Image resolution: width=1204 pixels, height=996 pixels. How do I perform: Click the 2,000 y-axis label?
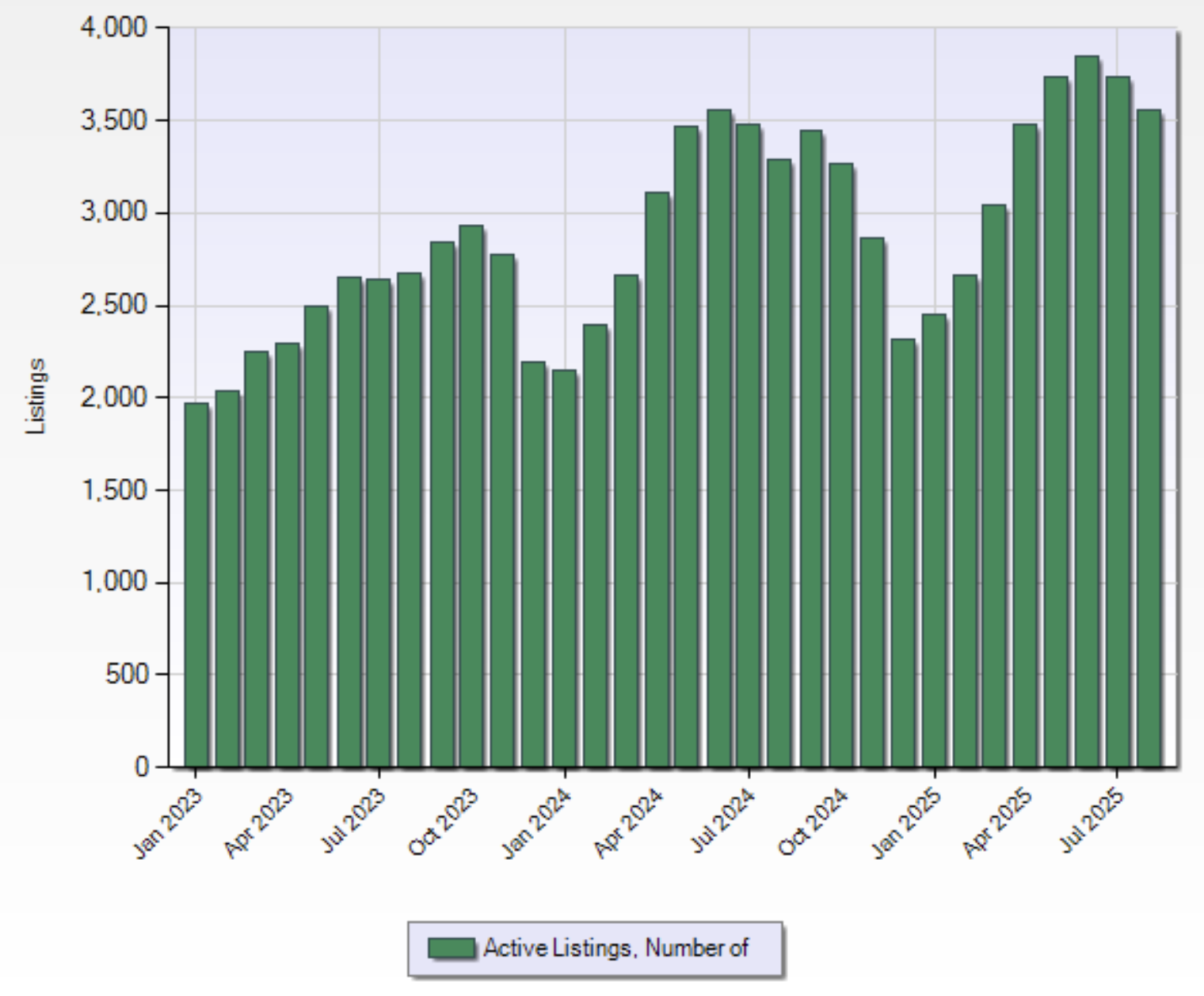click(x=113, y=397)
